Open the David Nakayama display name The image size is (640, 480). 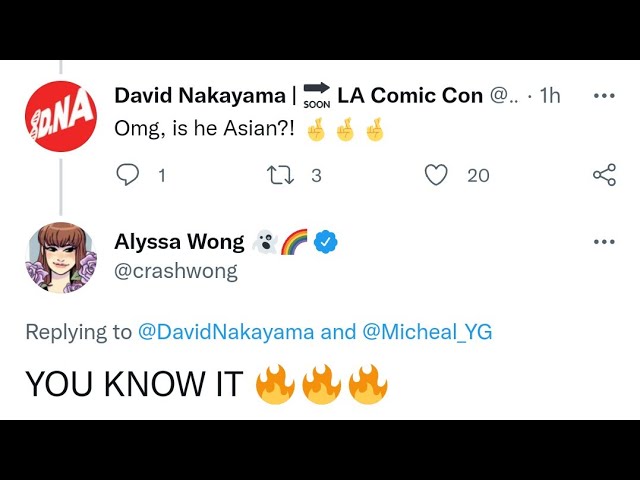(200, 96)
